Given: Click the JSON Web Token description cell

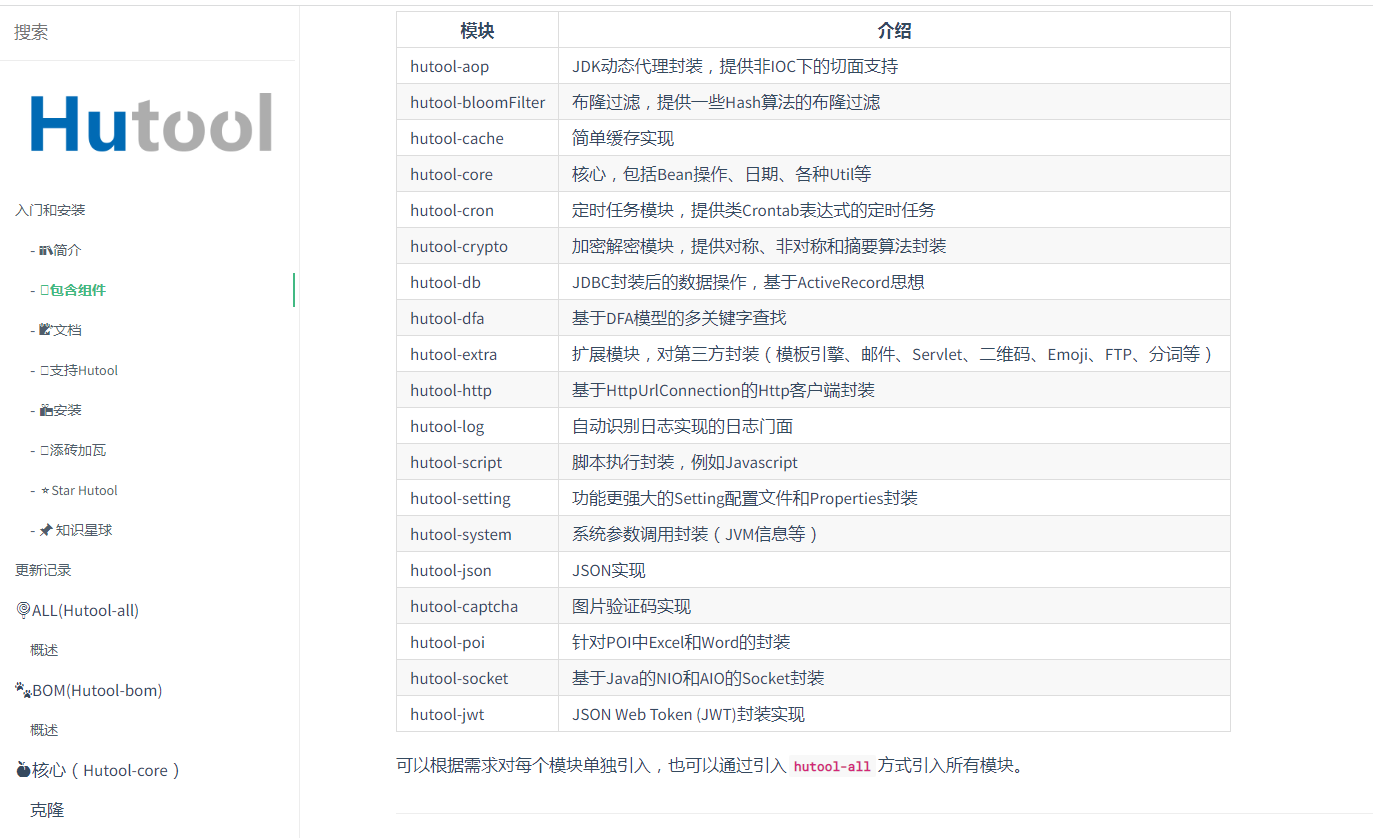Looking at the screenshot, I should [894, 714].
